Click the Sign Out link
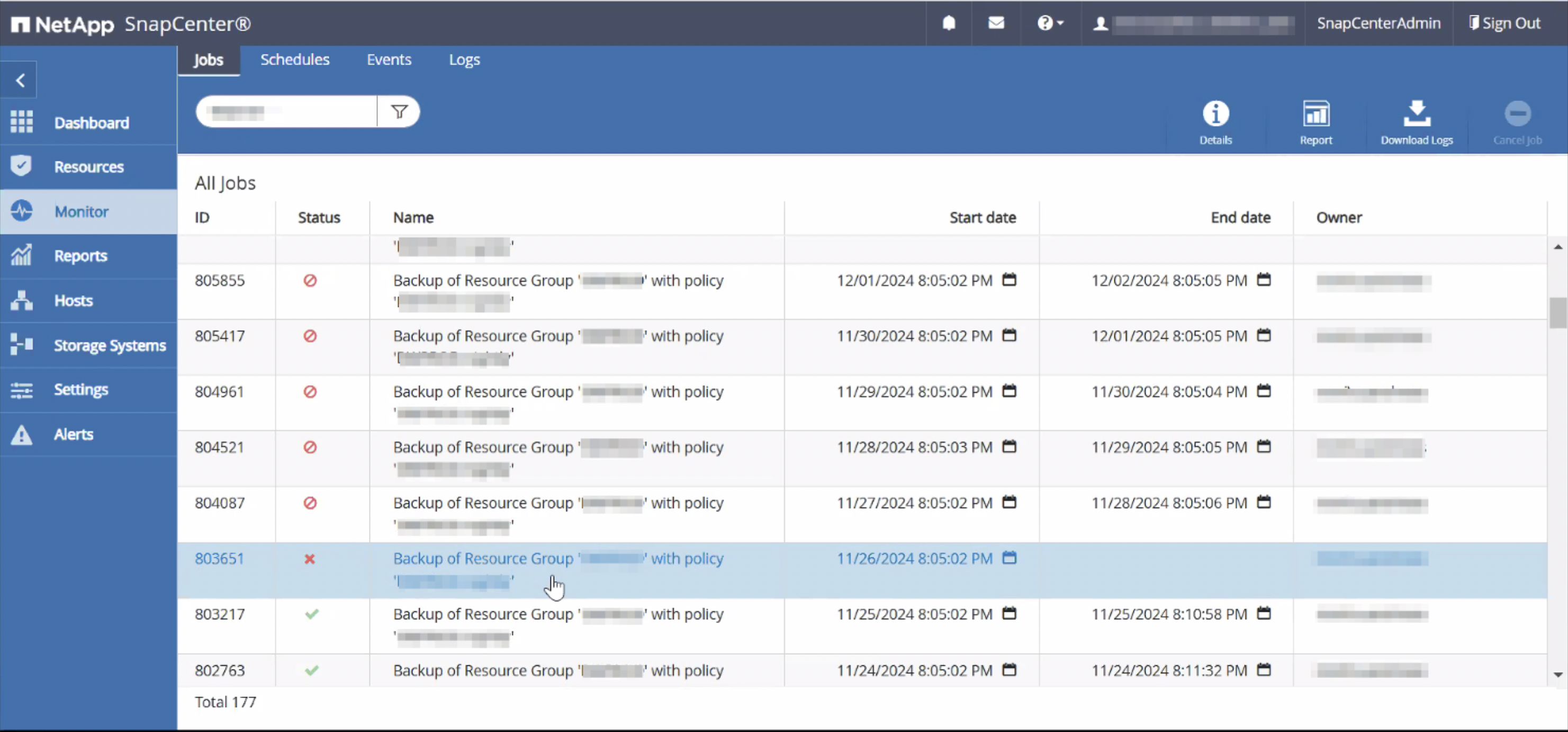This screenshot has height=732, width=1568. coord(1504,23)
